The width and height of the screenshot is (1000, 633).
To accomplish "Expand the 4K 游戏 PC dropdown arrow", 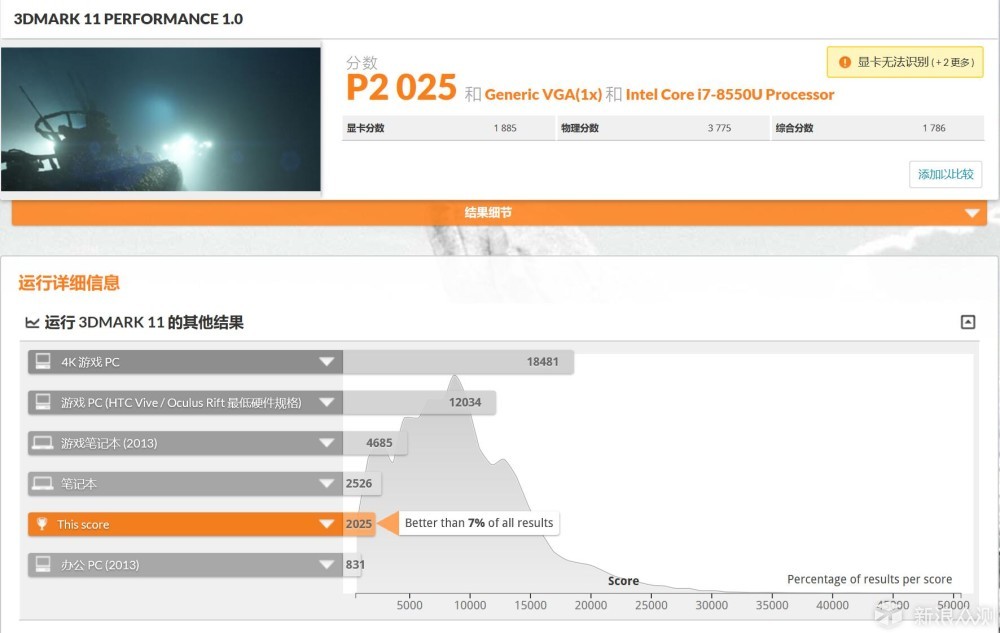I will tap(327, 362).
